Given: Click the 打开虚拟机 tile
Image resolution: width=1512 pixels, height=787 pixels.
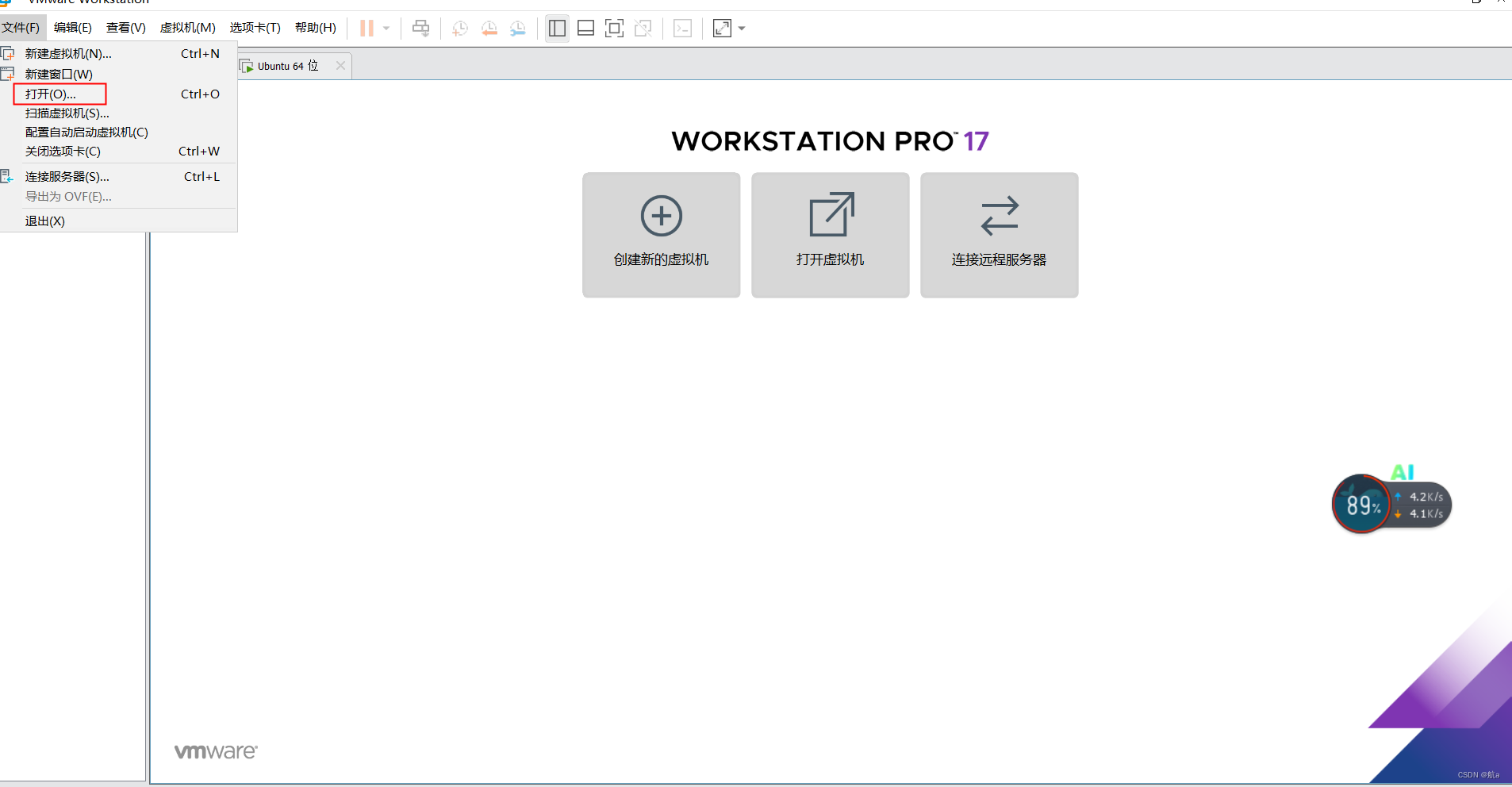Looking at the screenshot, I should 831,235.
